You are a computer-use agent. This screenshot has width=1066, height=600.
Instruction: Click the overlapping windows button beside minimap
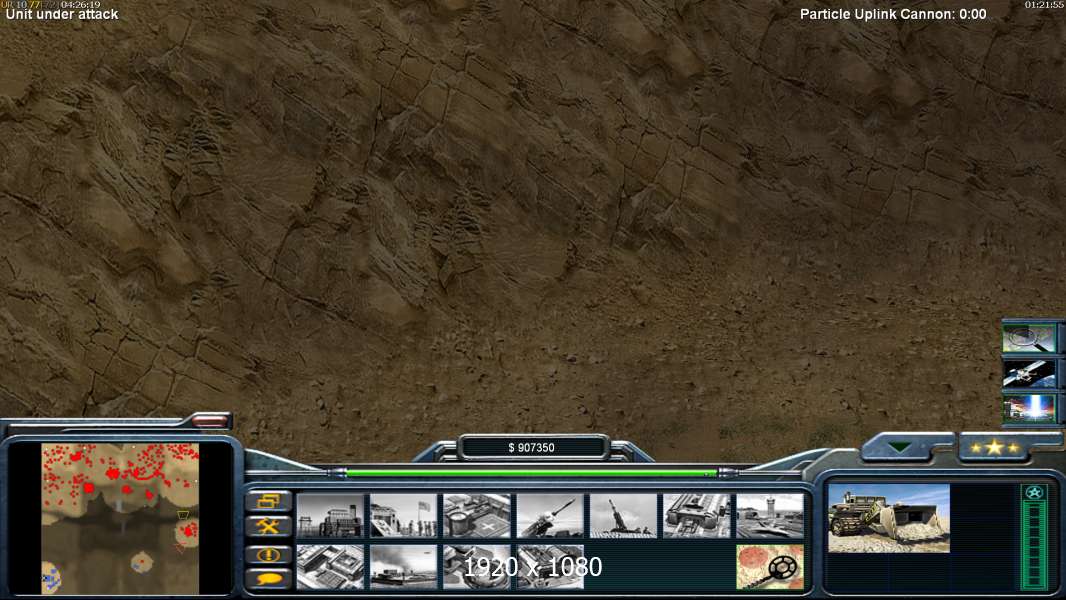(269, 501)
